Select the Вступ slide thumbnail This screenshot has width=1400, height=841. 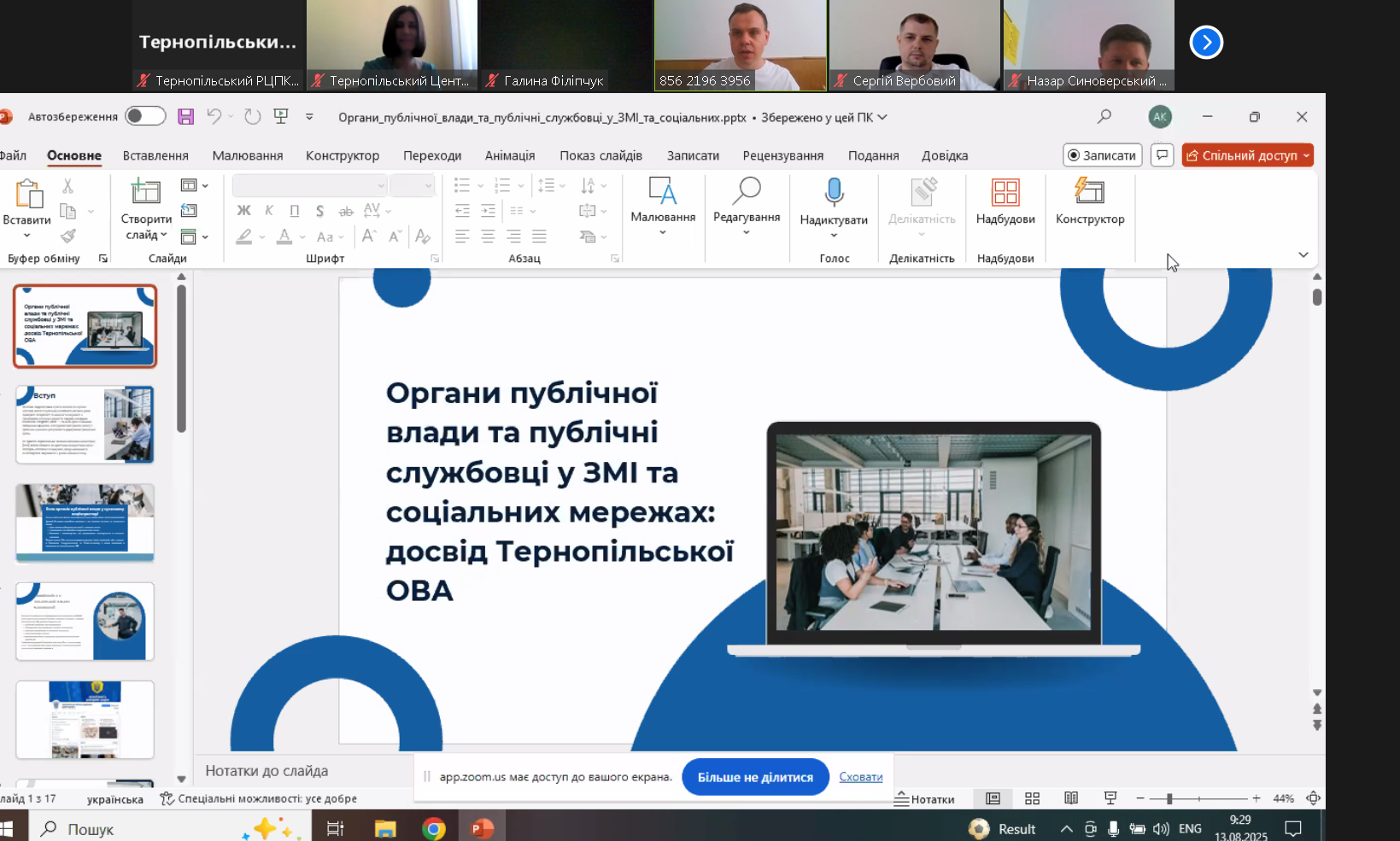(85, 424)
